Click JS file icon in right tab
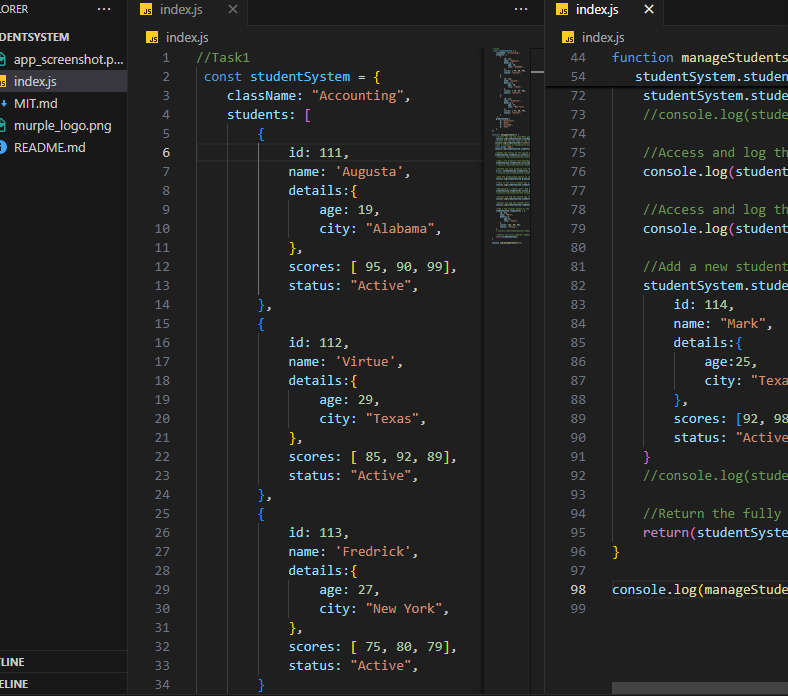This screenshot has height=696, width=788. coord(562,10)
